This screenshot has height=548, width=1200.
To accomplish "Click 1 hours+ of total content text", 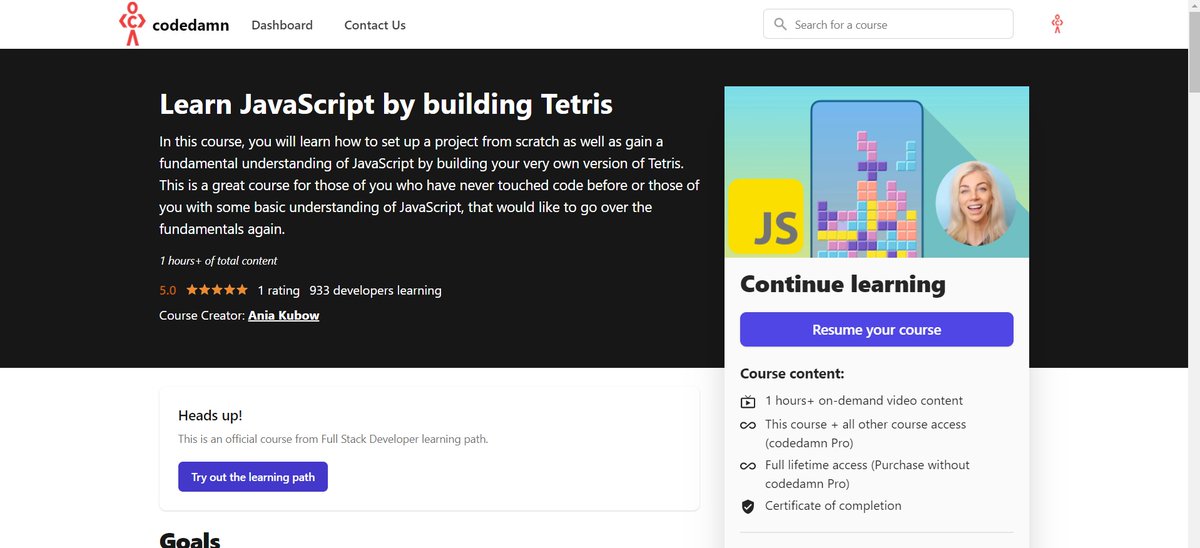I will pos(218,260).
